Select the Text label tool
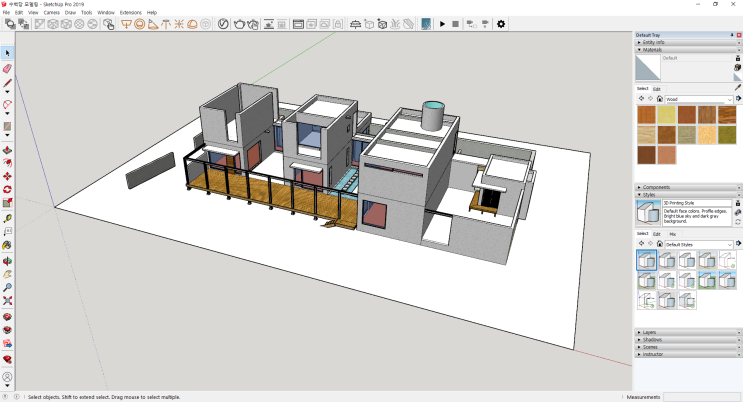 click(x=7, y=232)
